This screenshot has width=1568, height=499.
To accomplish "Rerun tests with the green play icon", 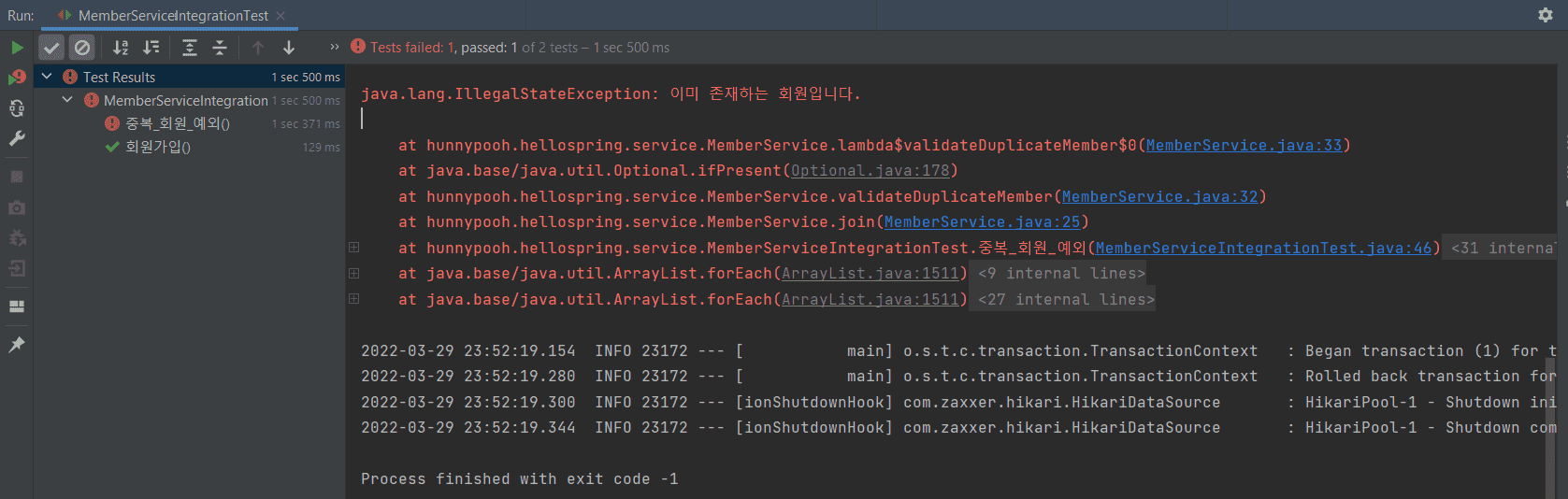I will [x=17, y=48].
